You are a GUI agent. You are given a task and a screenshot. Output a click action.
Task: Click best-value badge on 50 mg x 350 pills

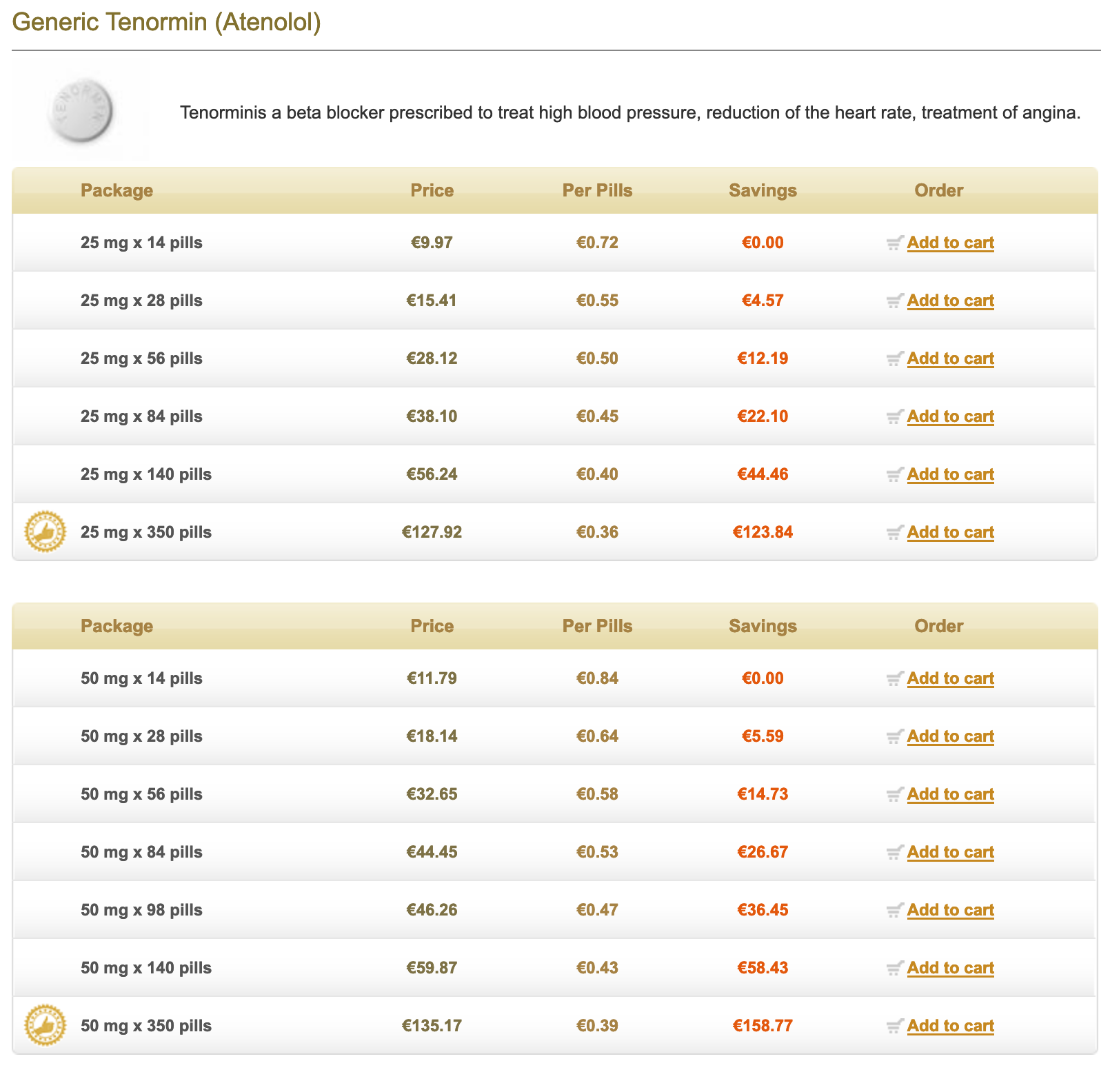(46, 1026)
